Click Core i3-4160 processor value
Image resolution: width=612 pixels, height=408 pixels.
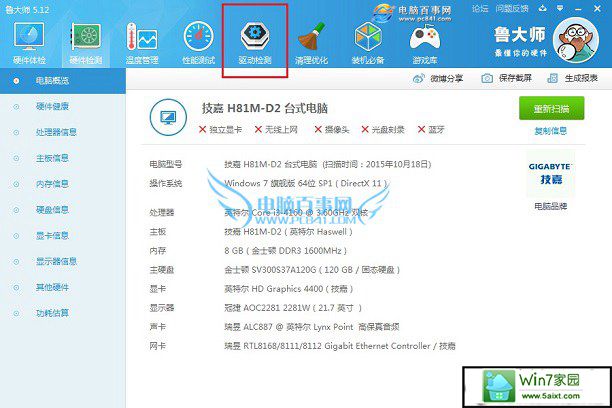tap(296, 213)
